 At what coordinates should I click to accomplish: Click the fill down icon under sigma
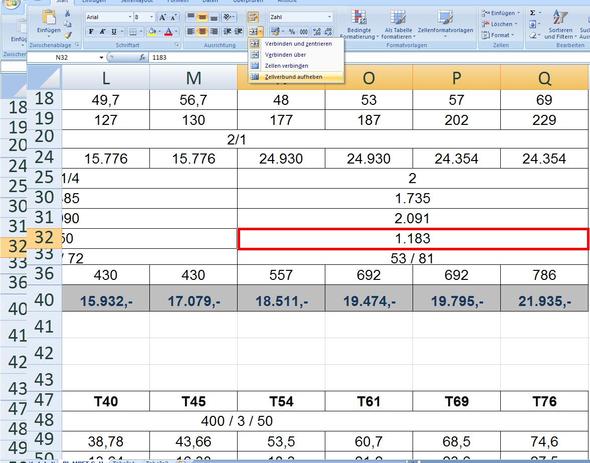[x=532, y=24]
